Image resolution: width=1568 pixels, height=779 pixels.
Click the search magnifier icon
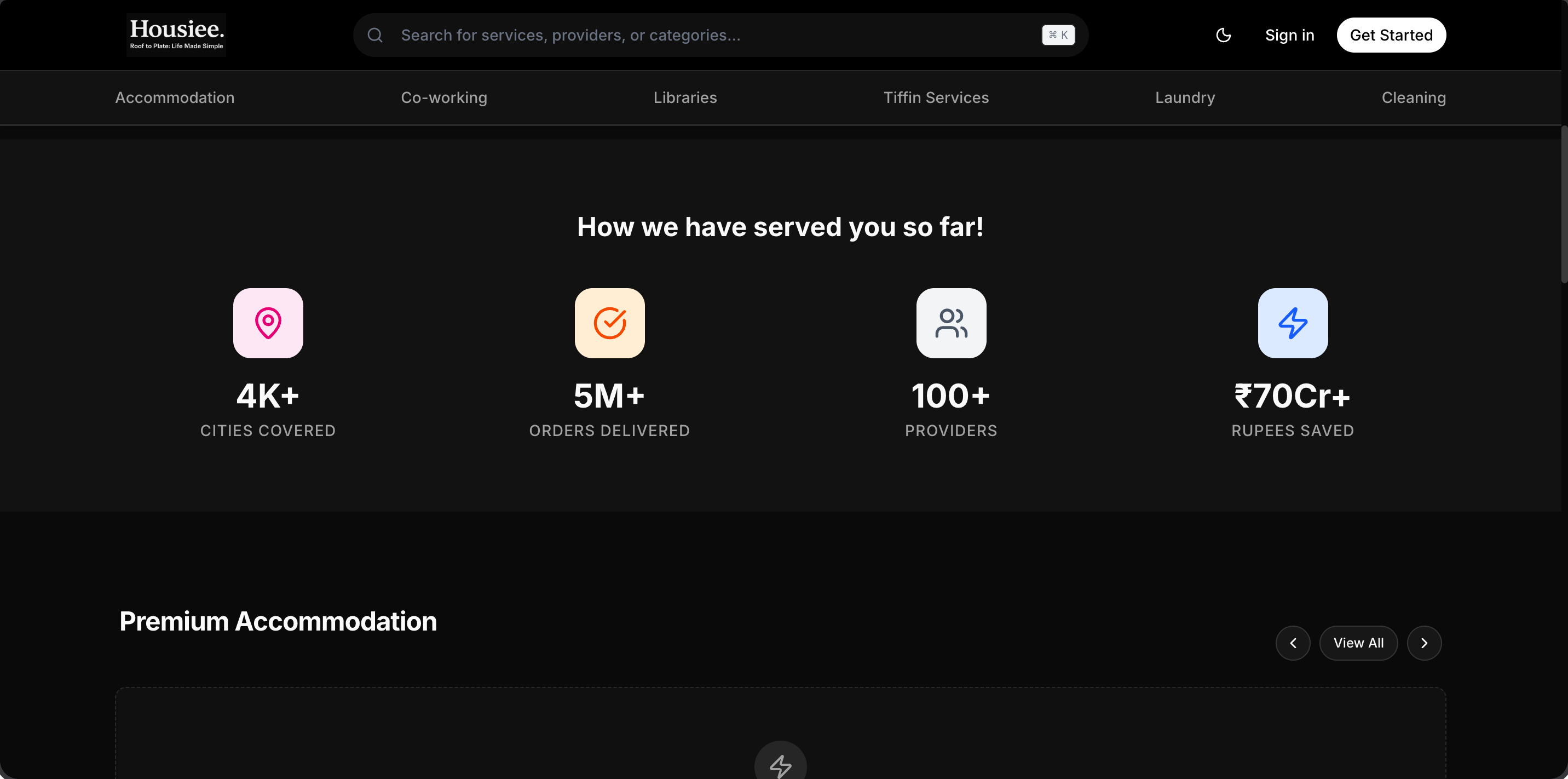point(375,35)
